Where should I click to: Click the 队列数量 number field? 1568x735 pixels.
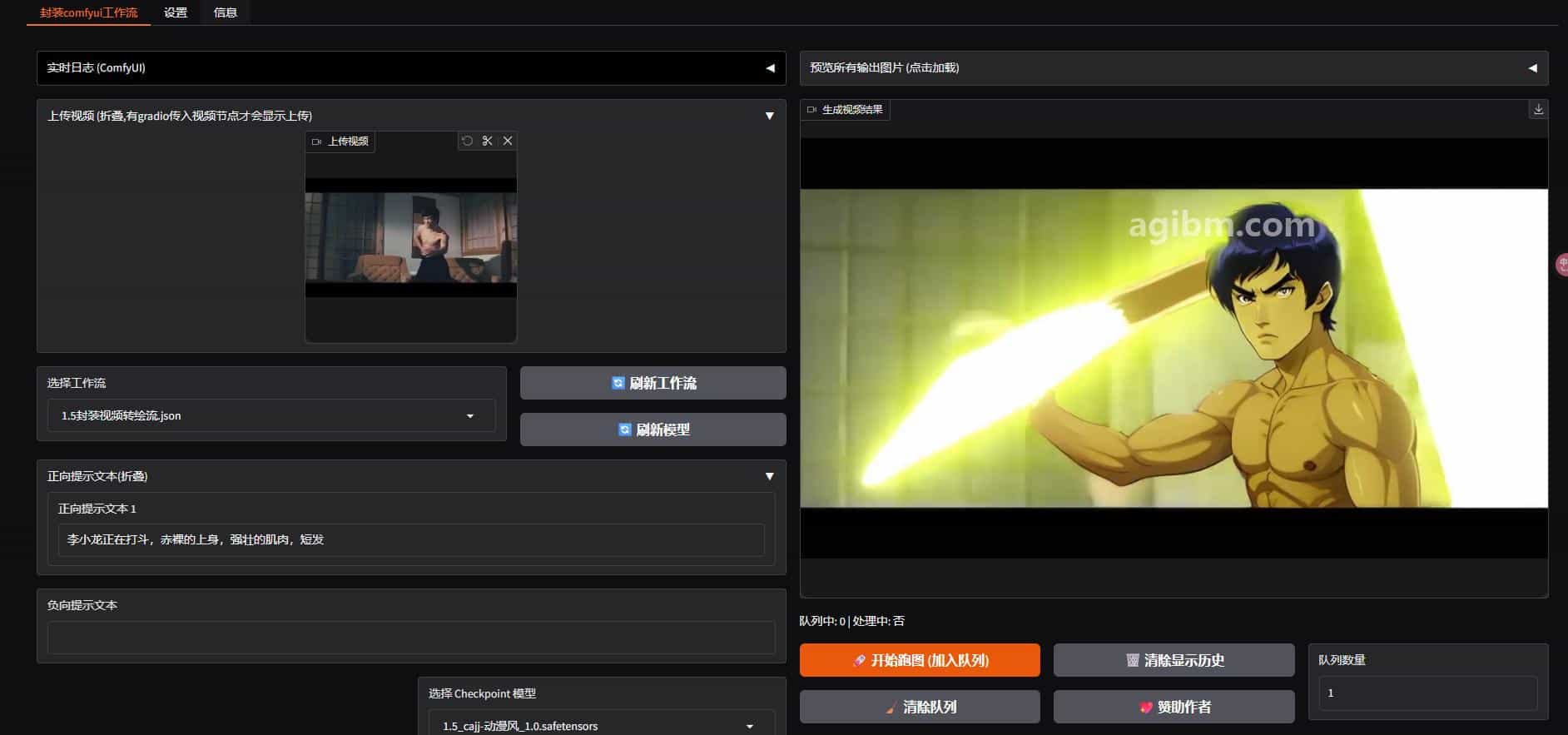pyautogui.click(x=1428, y=693)
